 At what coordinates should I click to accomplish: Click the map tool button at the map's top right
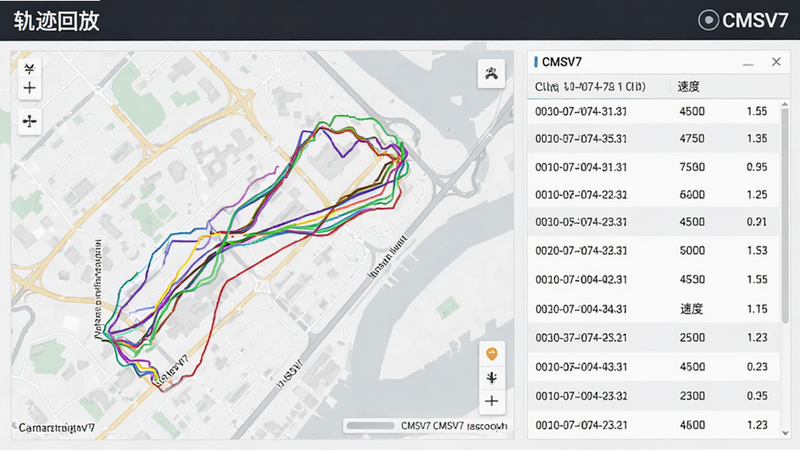click(x=491, y=73)
